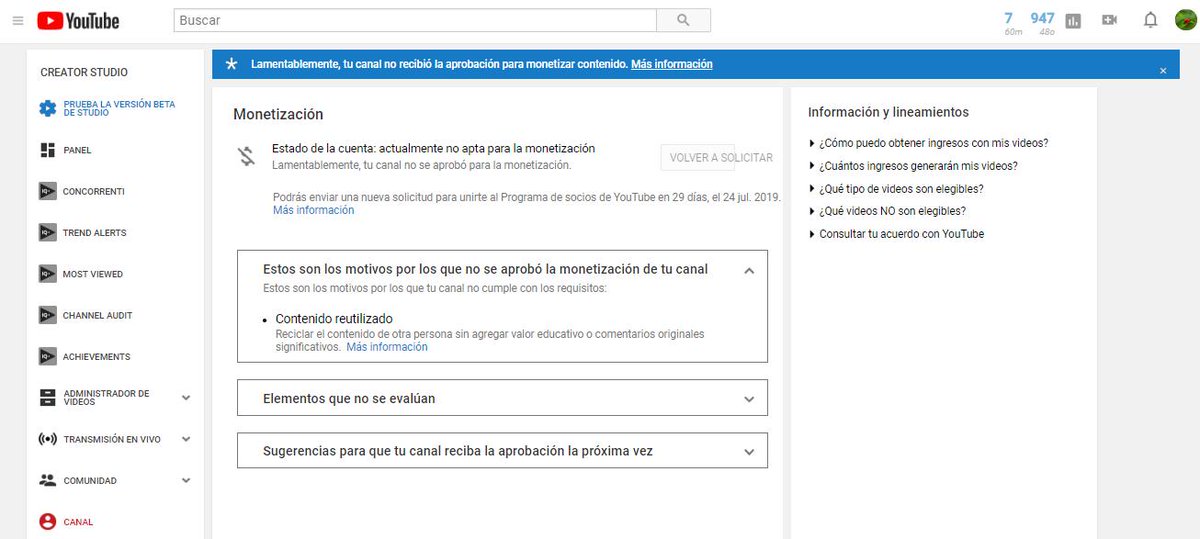Click the Panel dashboard icon
This screenshot has height=539, width=1200.
tap(47, 150)
